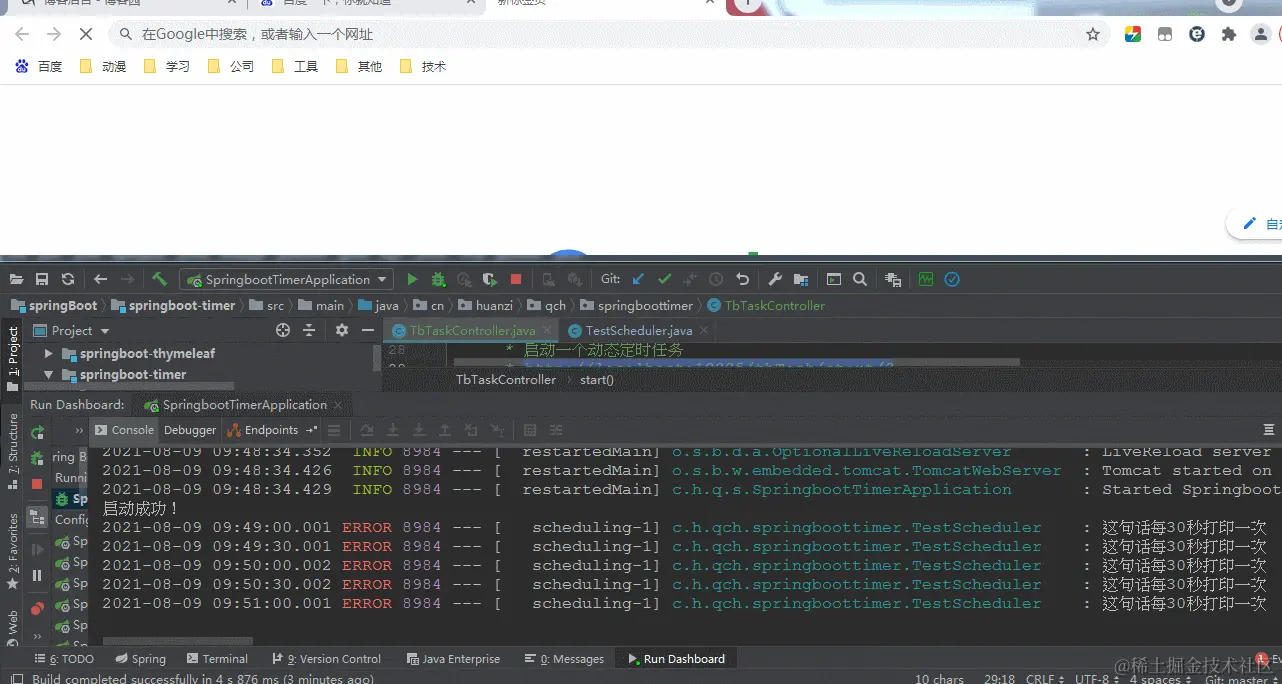Click start() in the editor breadcrumb
This screenshot has height=684, width=1282.
[x=597, y=380]
